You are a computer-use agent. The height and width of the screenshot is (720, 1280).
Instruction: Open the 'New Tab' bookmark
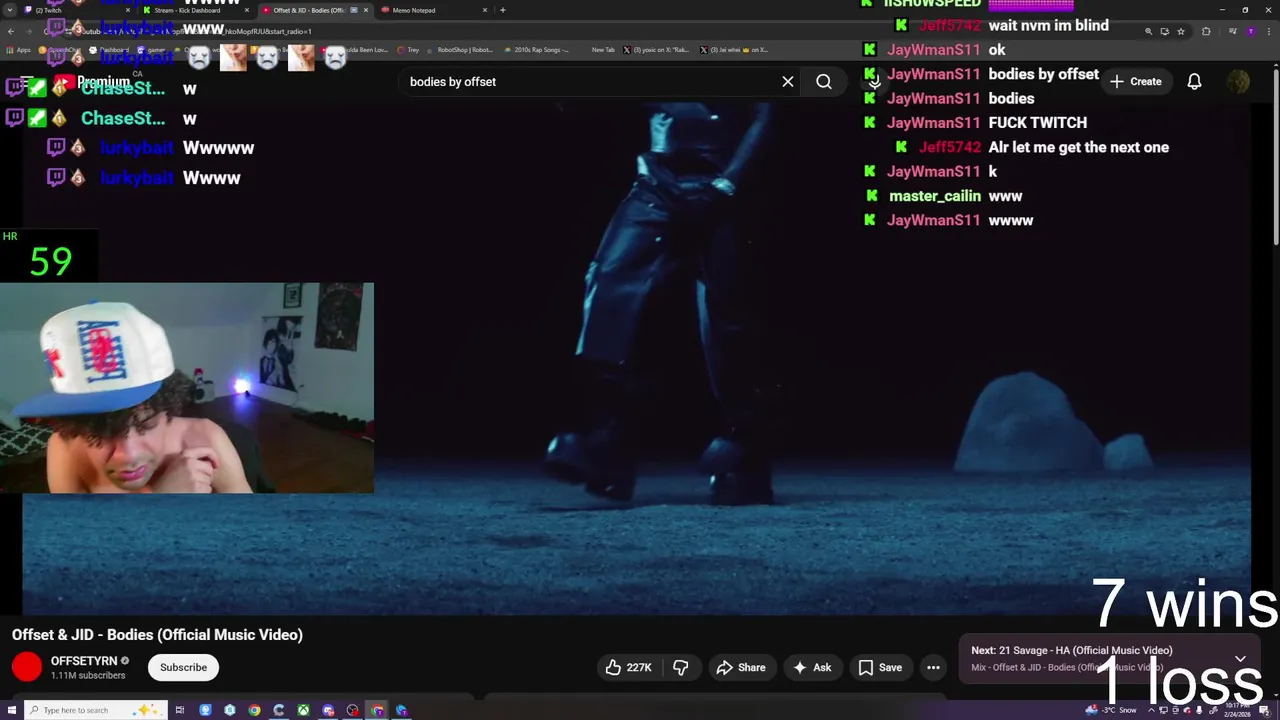click(x=603, y=50)
